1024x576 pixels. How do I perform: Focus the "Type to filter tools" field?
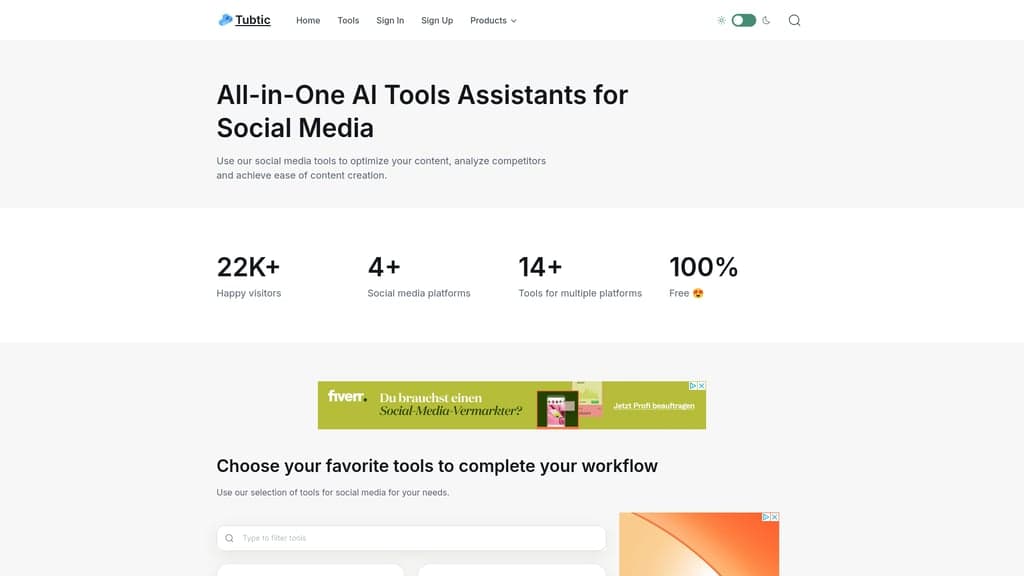pos(420,538)
